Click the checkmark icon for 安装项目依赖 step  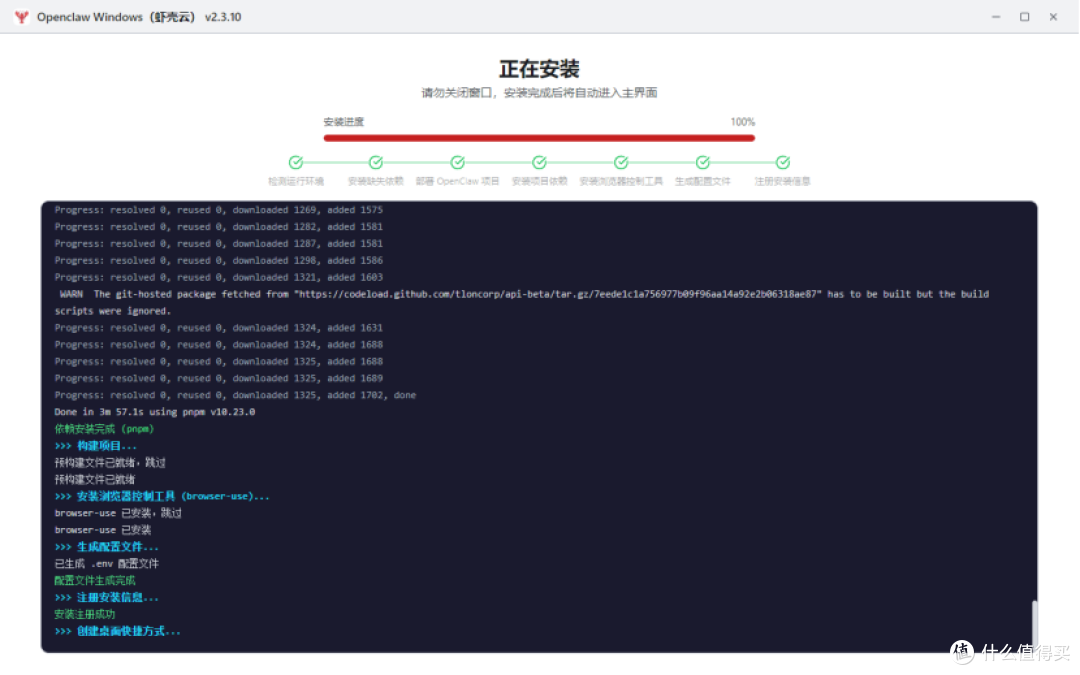tap(539, 163)
